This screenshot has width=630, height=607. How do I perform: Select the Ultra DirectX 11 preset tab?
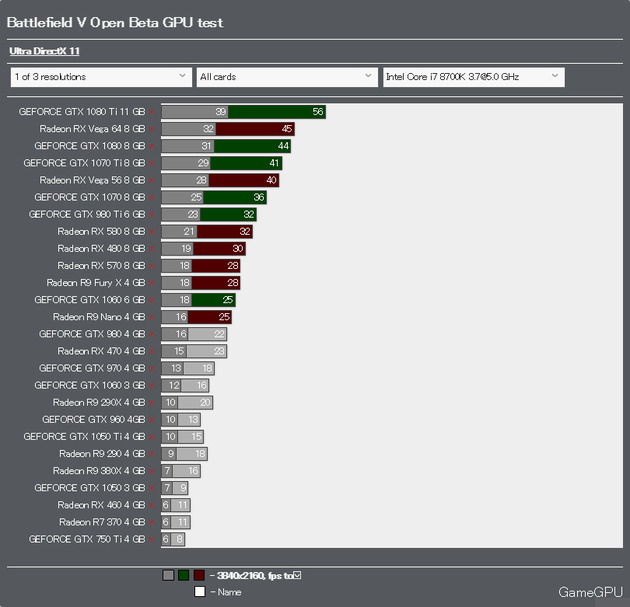pyautogui.click(x=45, y=50)
